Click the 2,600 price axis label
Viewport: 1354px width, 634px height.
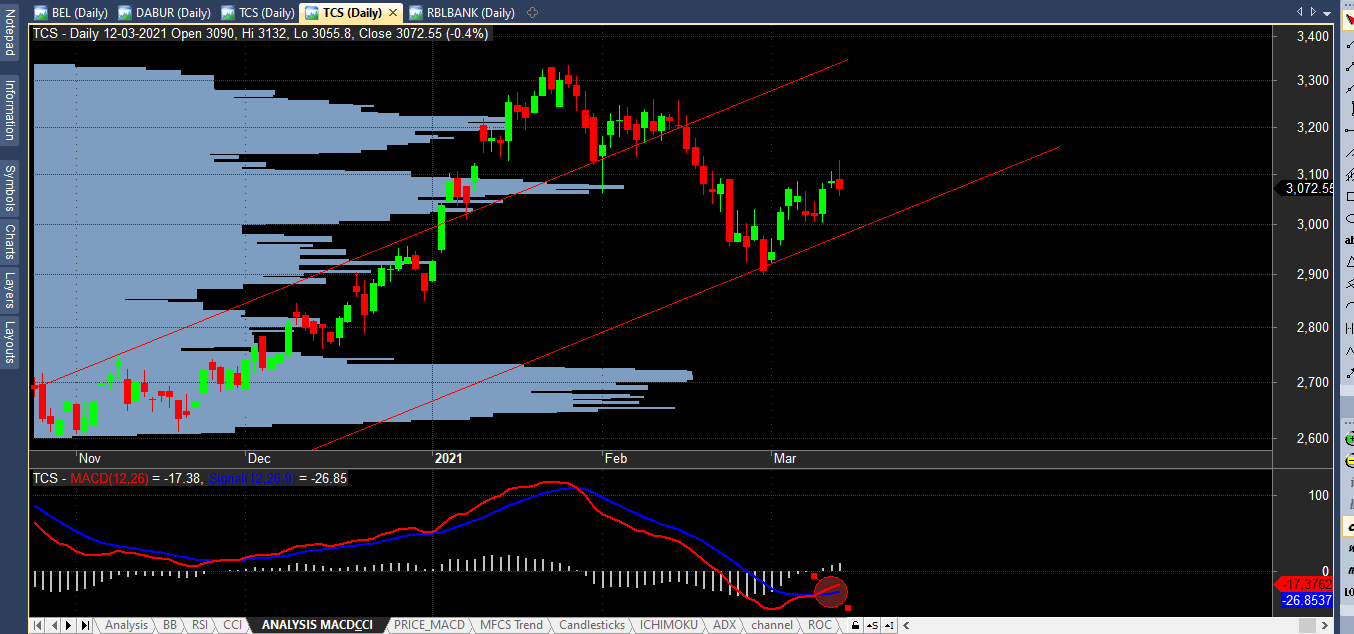pos(1312,438)
